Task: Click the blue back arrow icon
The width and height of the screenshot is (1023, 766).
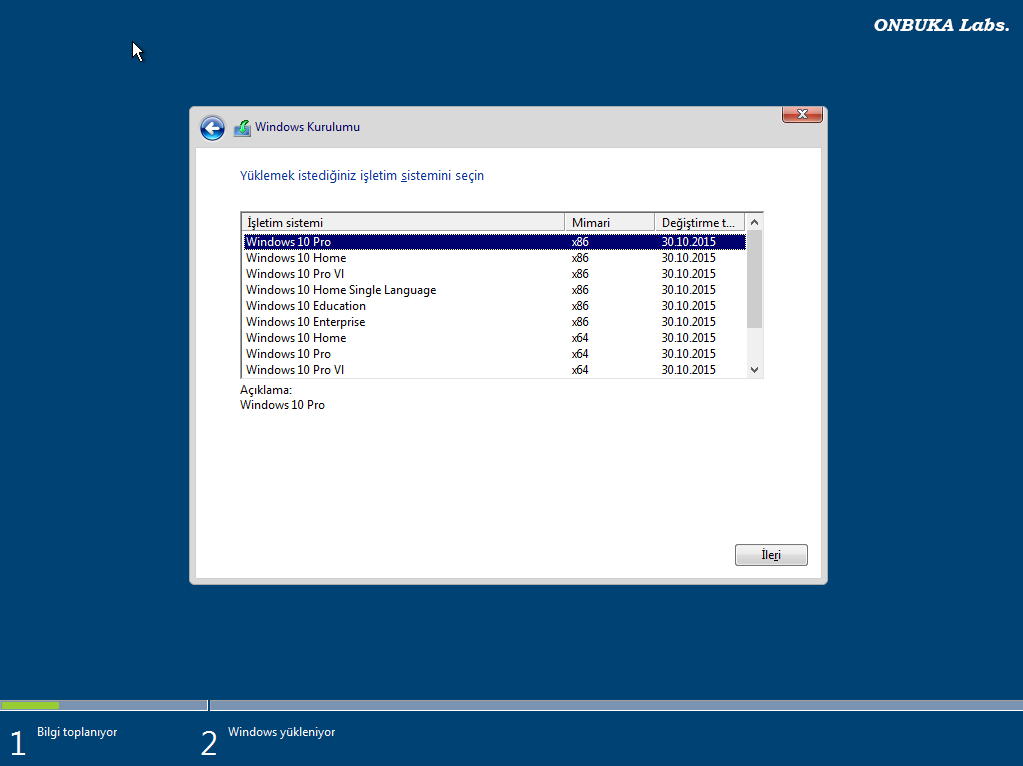Action: coord(212,128)
